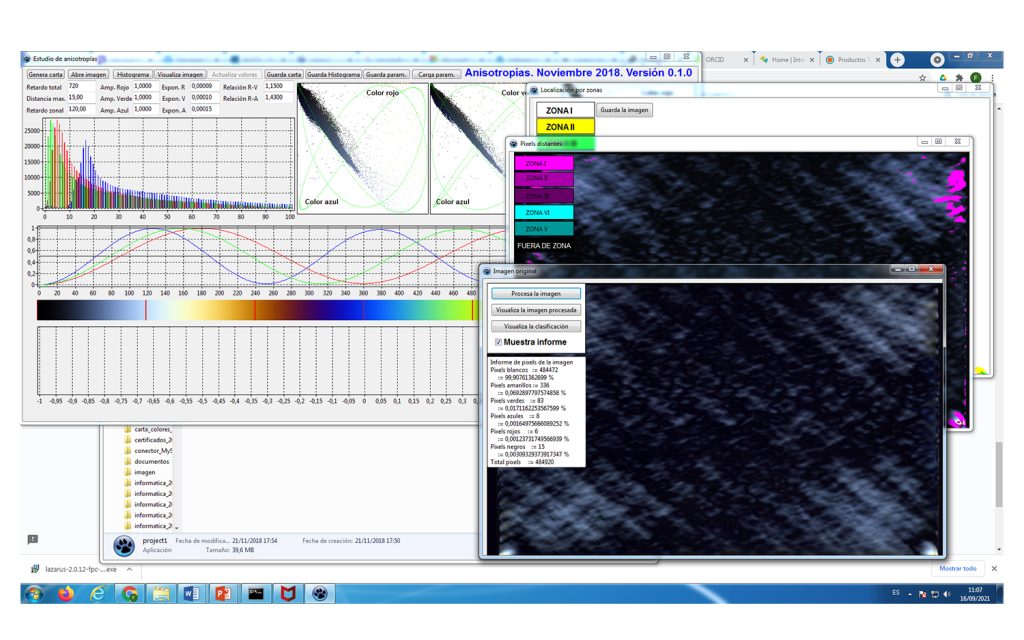Click the Retardo total input field

point(82,87)
